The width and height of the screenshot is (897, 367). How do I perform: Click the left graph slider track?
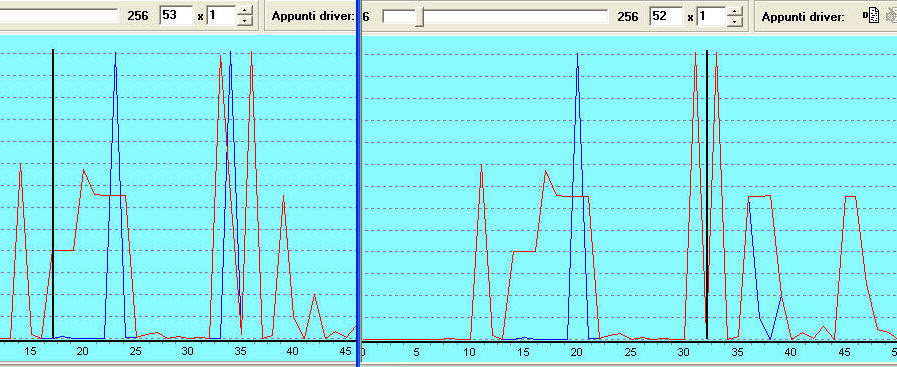(57, 15)
